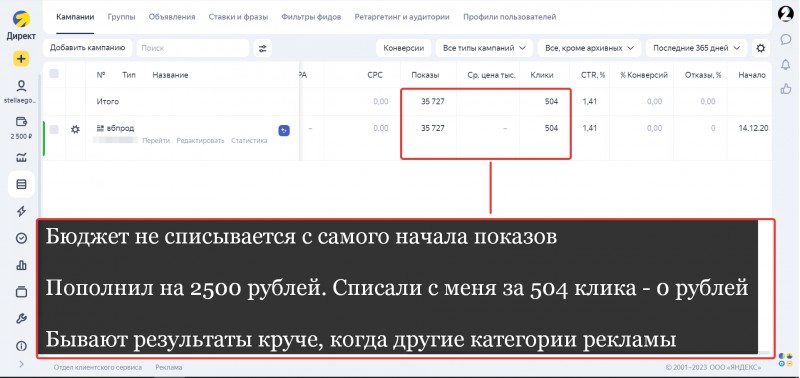Select the campaigns list sidebar icon
Screen dimensions: 800x378
pos(21,184)
